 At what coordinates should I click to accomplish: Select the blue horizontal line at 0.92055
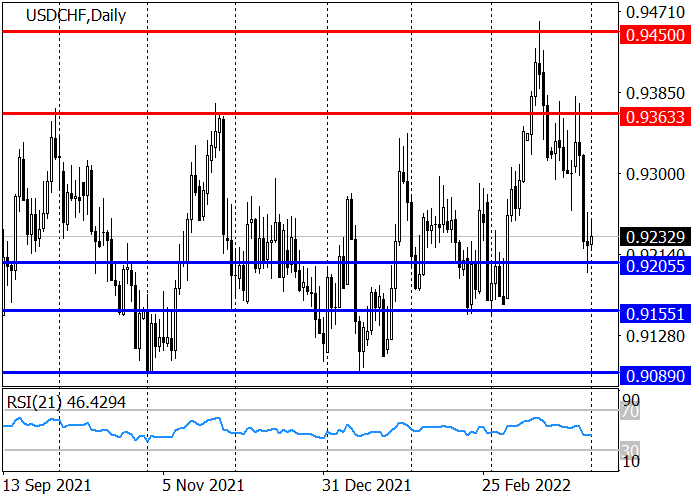pos(311,262)
